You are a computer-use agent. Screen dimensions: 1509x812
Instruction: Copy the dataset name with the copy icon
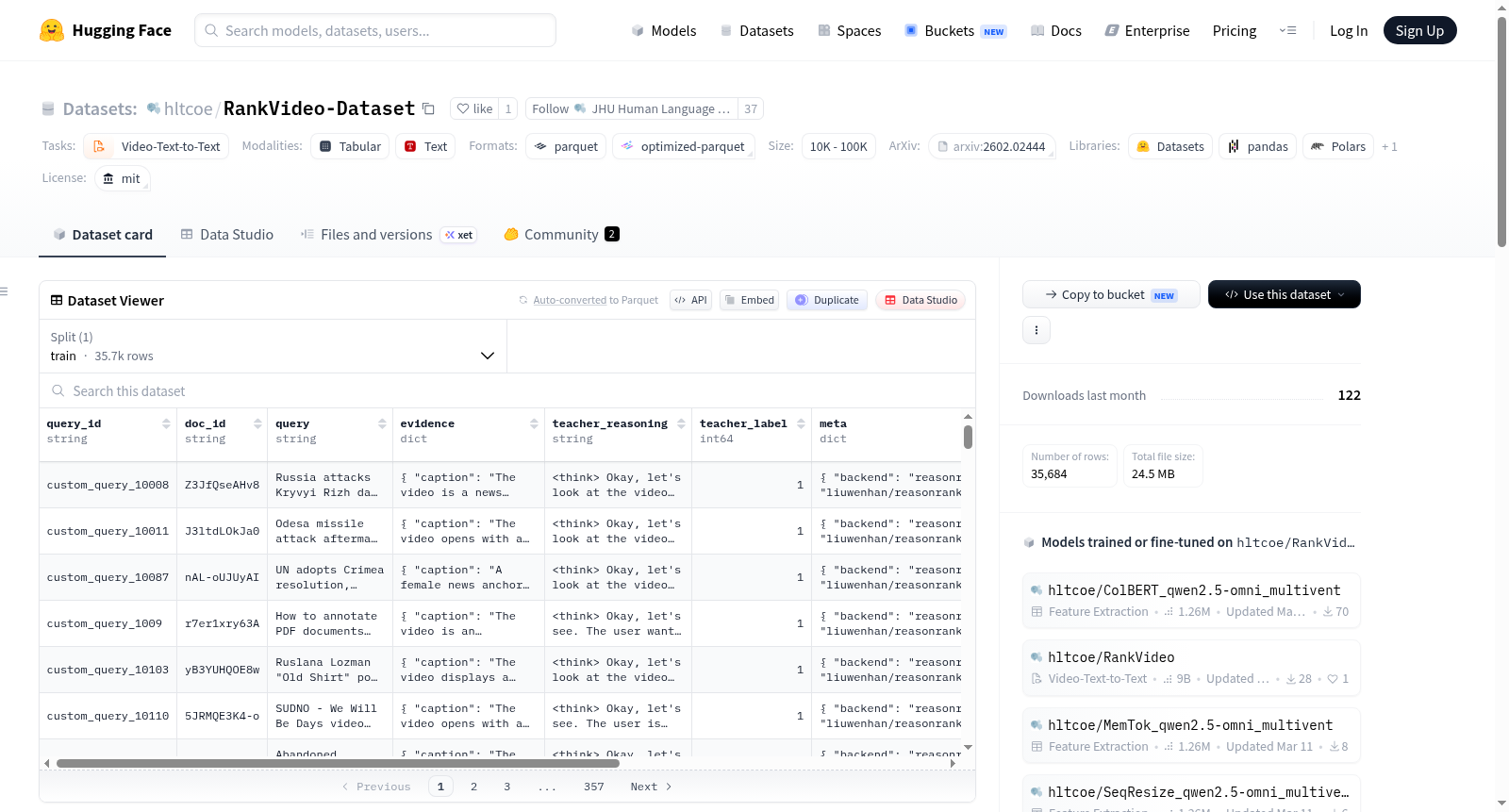point(428,108)
